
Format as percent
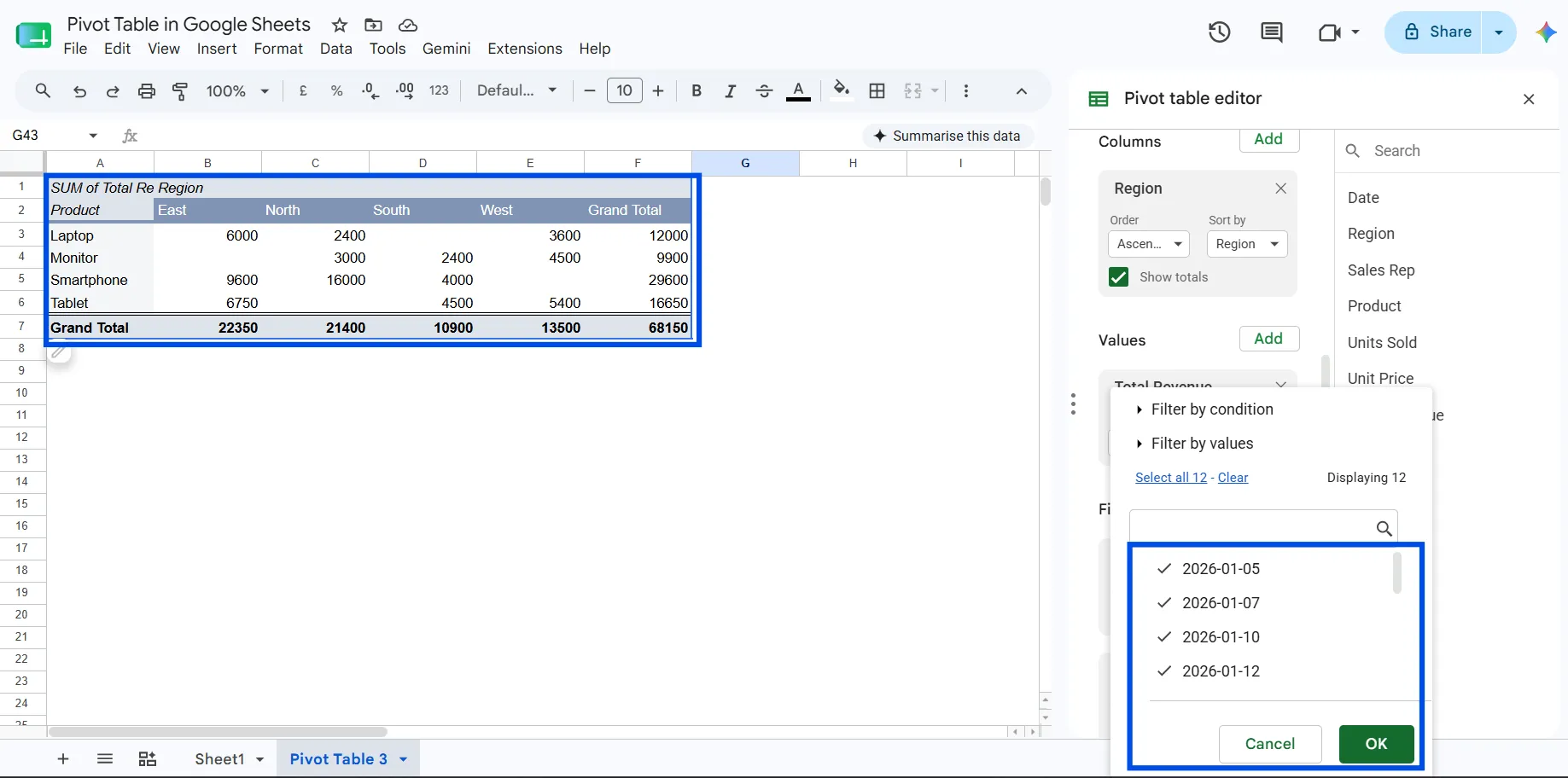click(337, 90)
